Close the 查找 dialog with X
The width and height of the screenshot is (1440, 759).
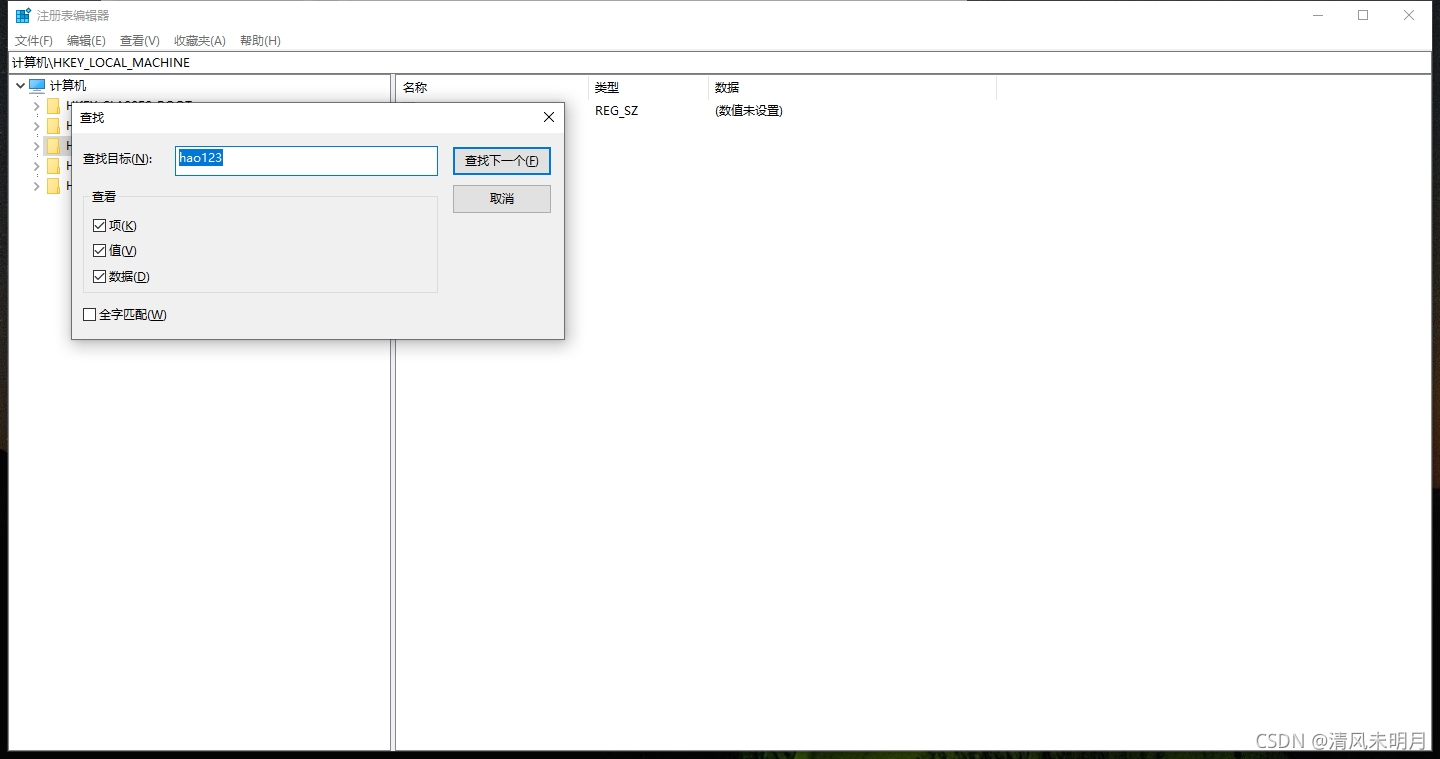pyautogui.click(x=548, y=118)
